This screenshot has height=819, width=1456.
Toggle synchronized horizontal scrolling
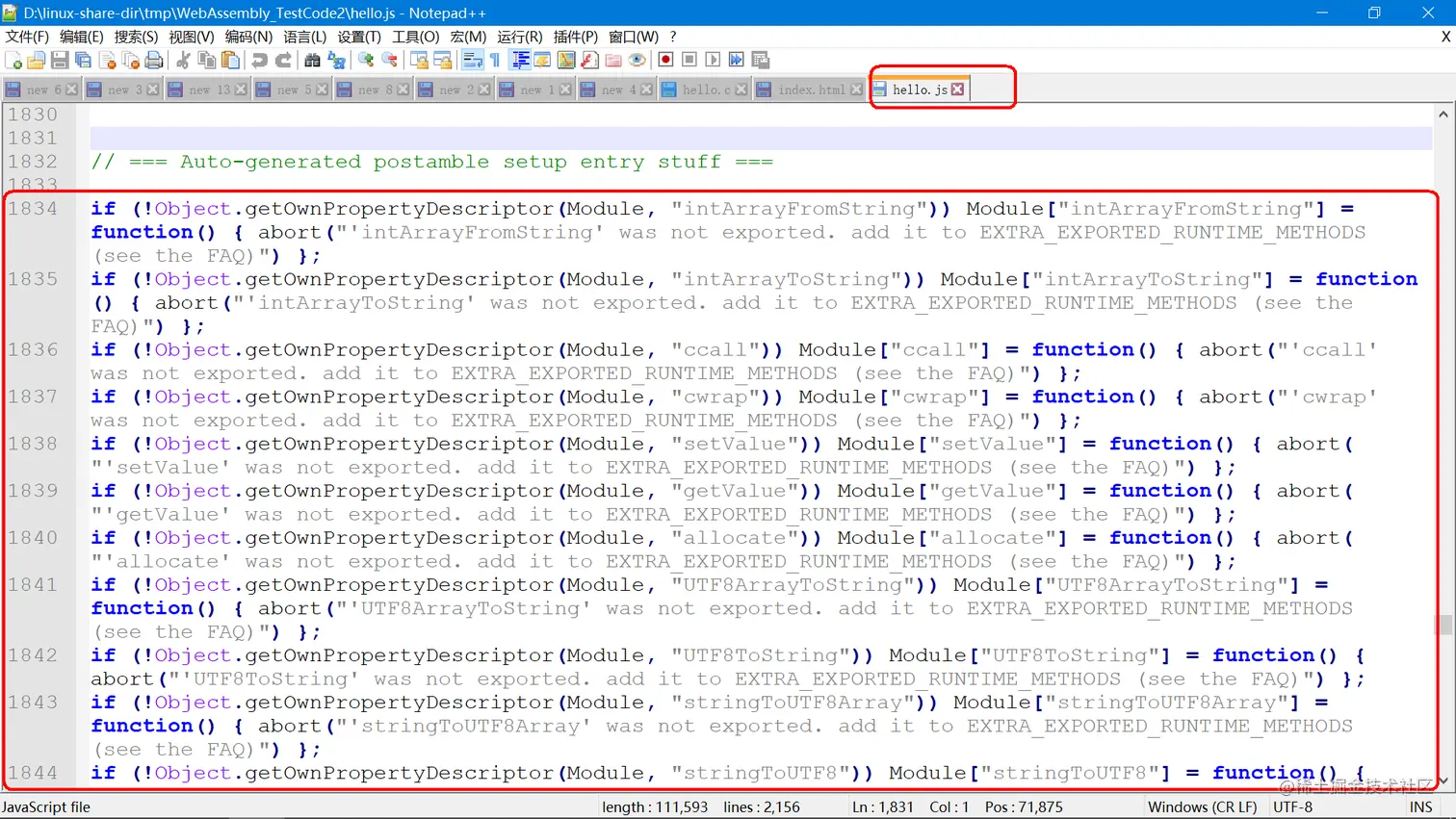click(x=443, y=60)
